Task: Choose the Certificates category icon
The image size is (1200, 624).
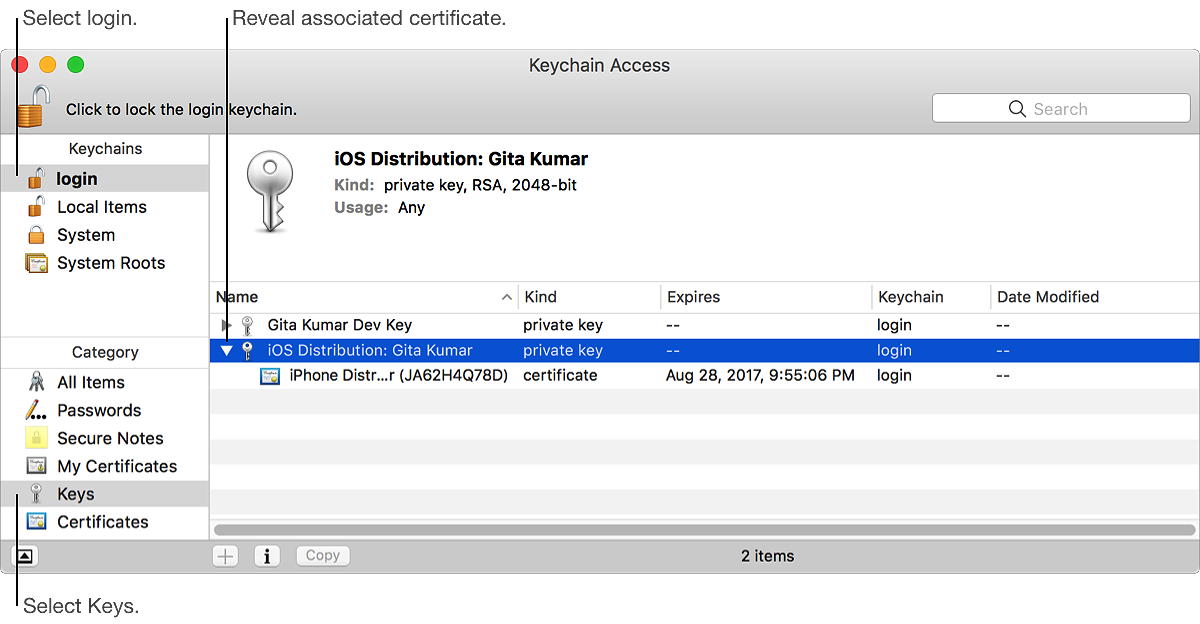Action: pos(36,521)
